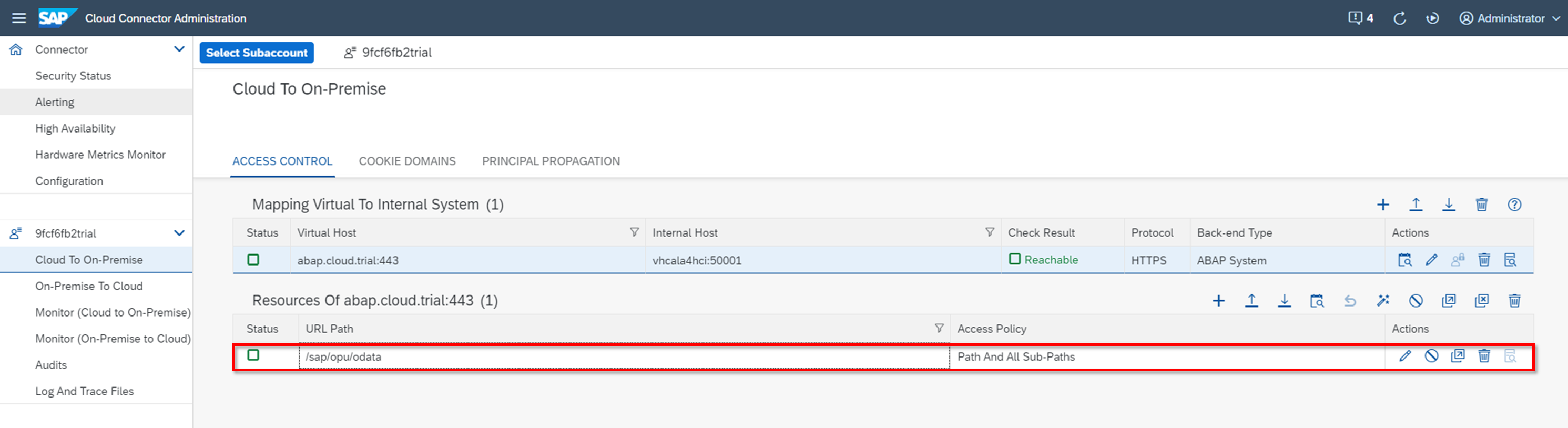Switch to Cookie Domains tab

407,161
